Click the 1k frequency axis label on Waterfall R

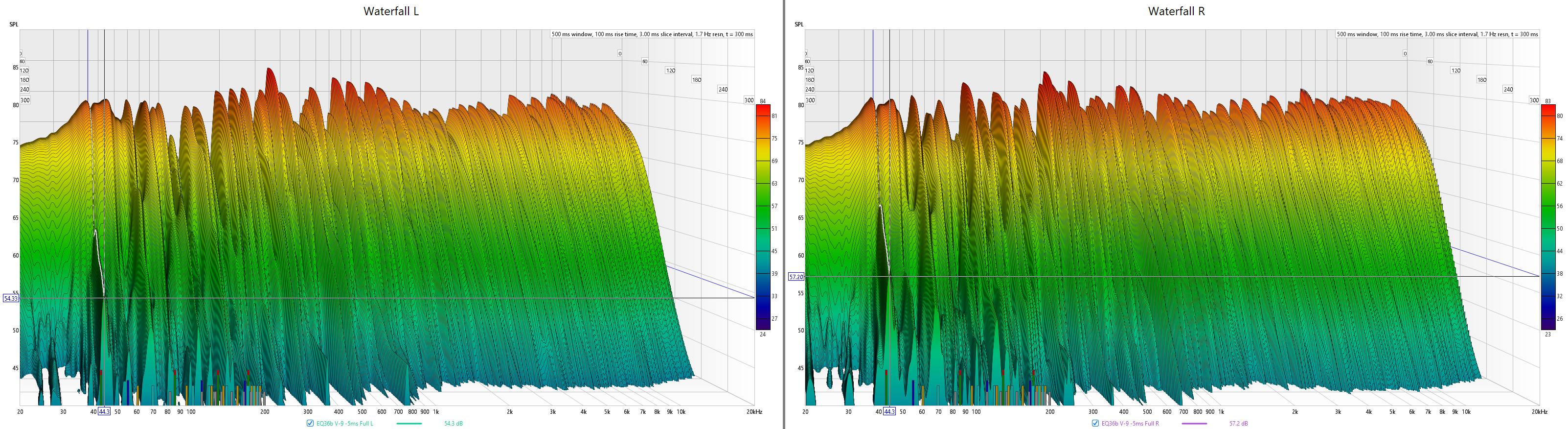pyautogui.click(x=1221, y=412)
